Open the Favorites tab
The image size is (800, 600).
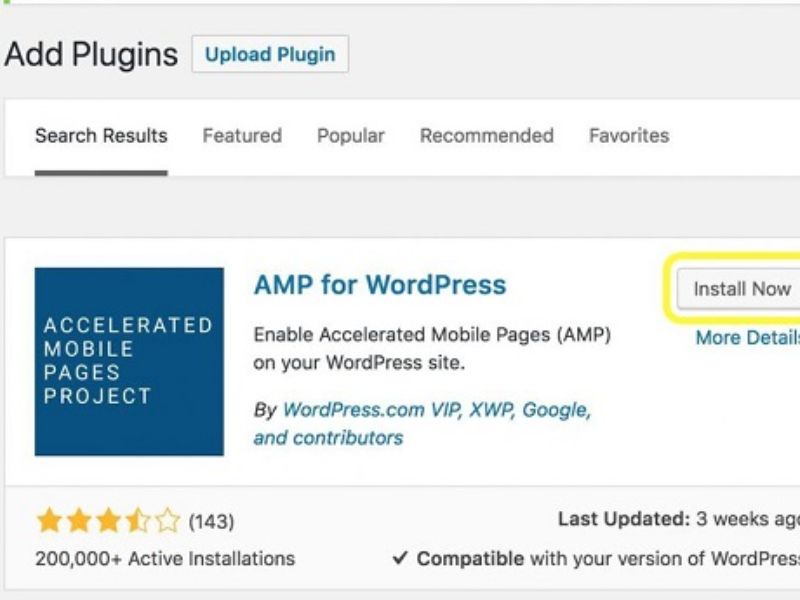click(628, 136)
